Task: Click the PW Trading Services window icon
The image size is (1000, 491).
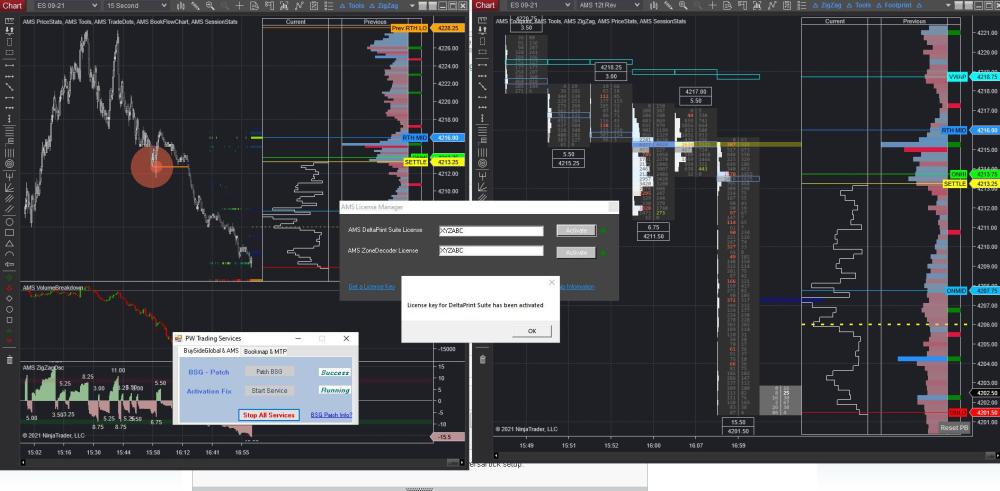Action: [180, 339]
